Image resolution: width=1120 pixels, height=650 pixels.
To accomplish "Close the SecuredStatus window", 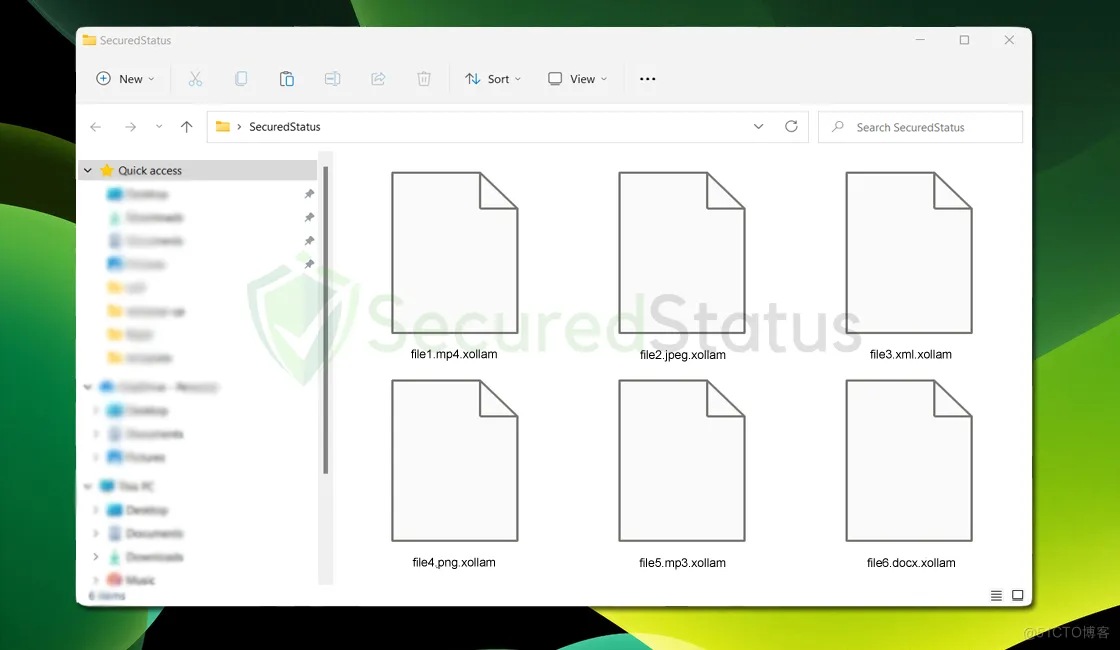I will coord(1009,40).
